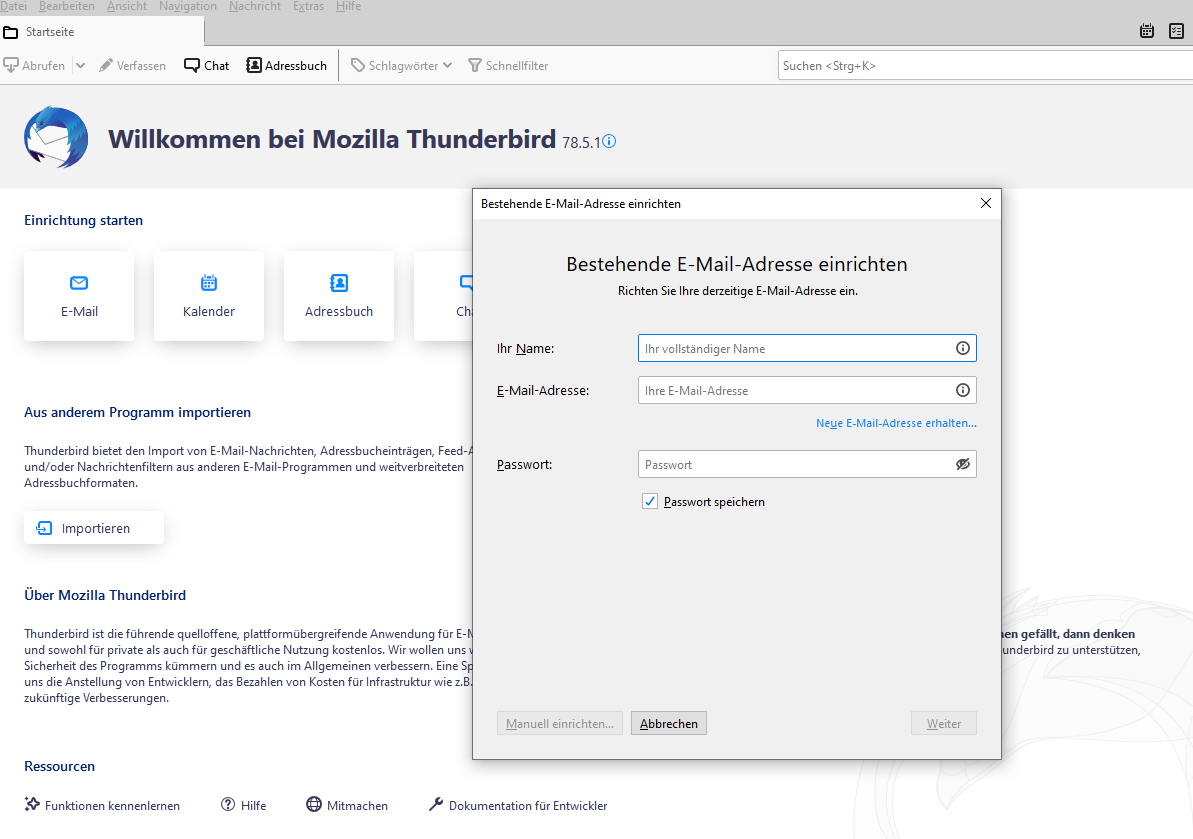Click the Ressourcen heading
Image resolution: width=1193 pixels, height=839 pixels.
pos(59,766)
